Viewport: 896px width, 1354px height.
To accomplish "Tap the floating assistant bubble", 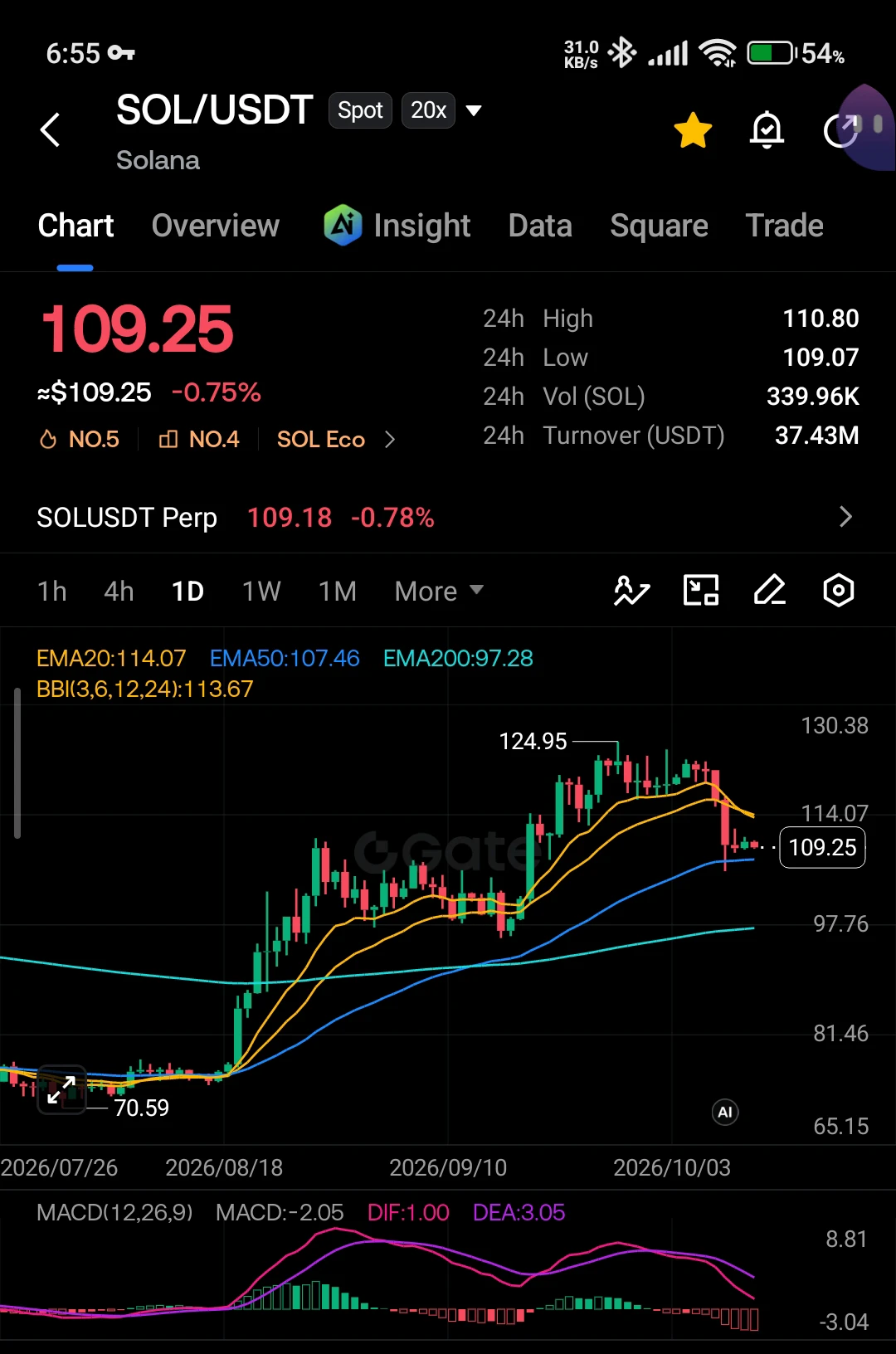I will tap(866, 127).
